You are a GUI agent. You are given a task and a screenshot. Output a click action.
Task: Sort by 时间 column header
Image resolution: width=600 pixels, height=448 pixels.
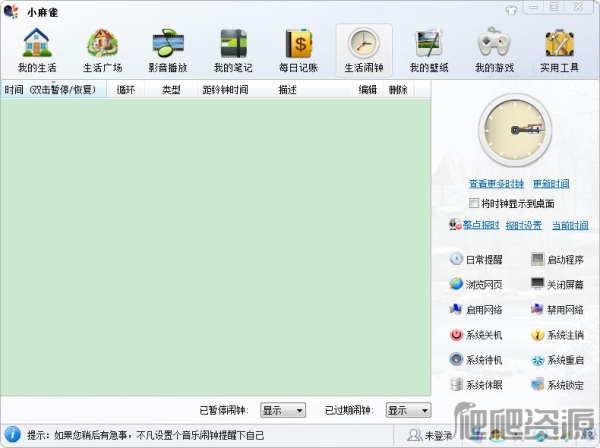pos(54,90)
